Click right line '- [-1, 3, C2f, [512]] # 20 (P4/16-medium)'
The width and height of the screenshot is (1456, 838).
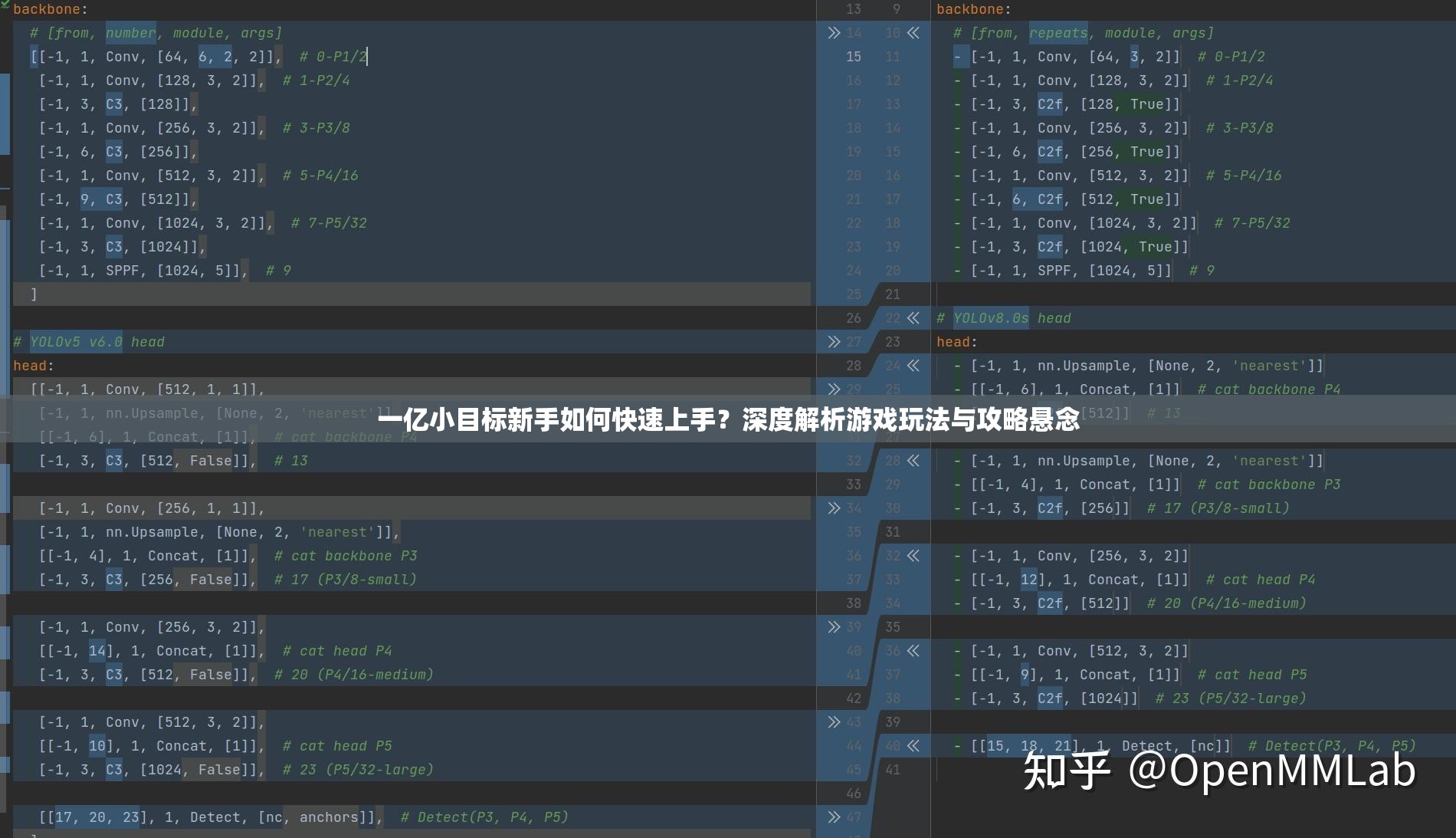click(x=1130, y=603)
